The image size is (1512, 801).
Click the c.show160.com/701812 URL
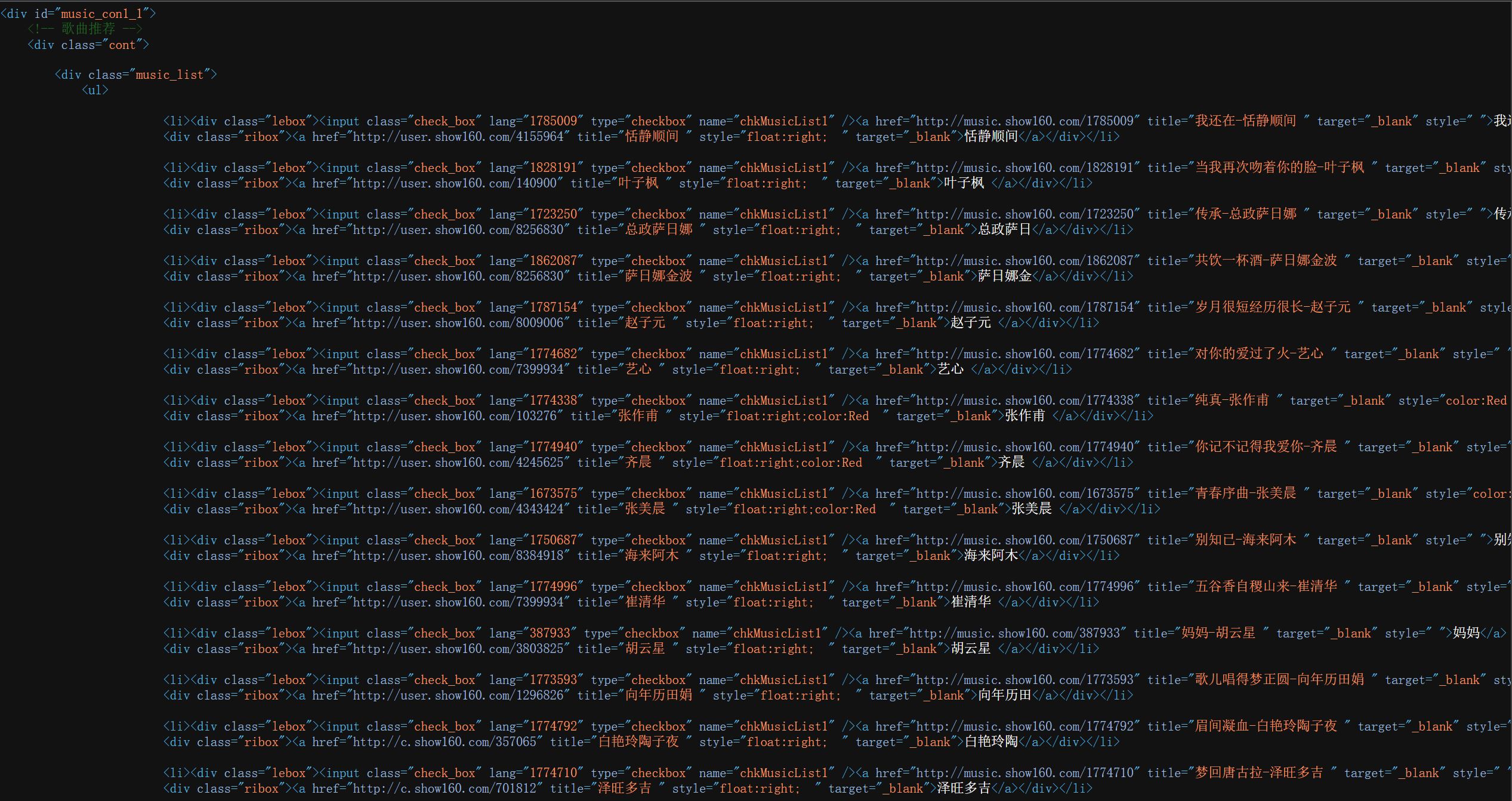coord(444,788)
